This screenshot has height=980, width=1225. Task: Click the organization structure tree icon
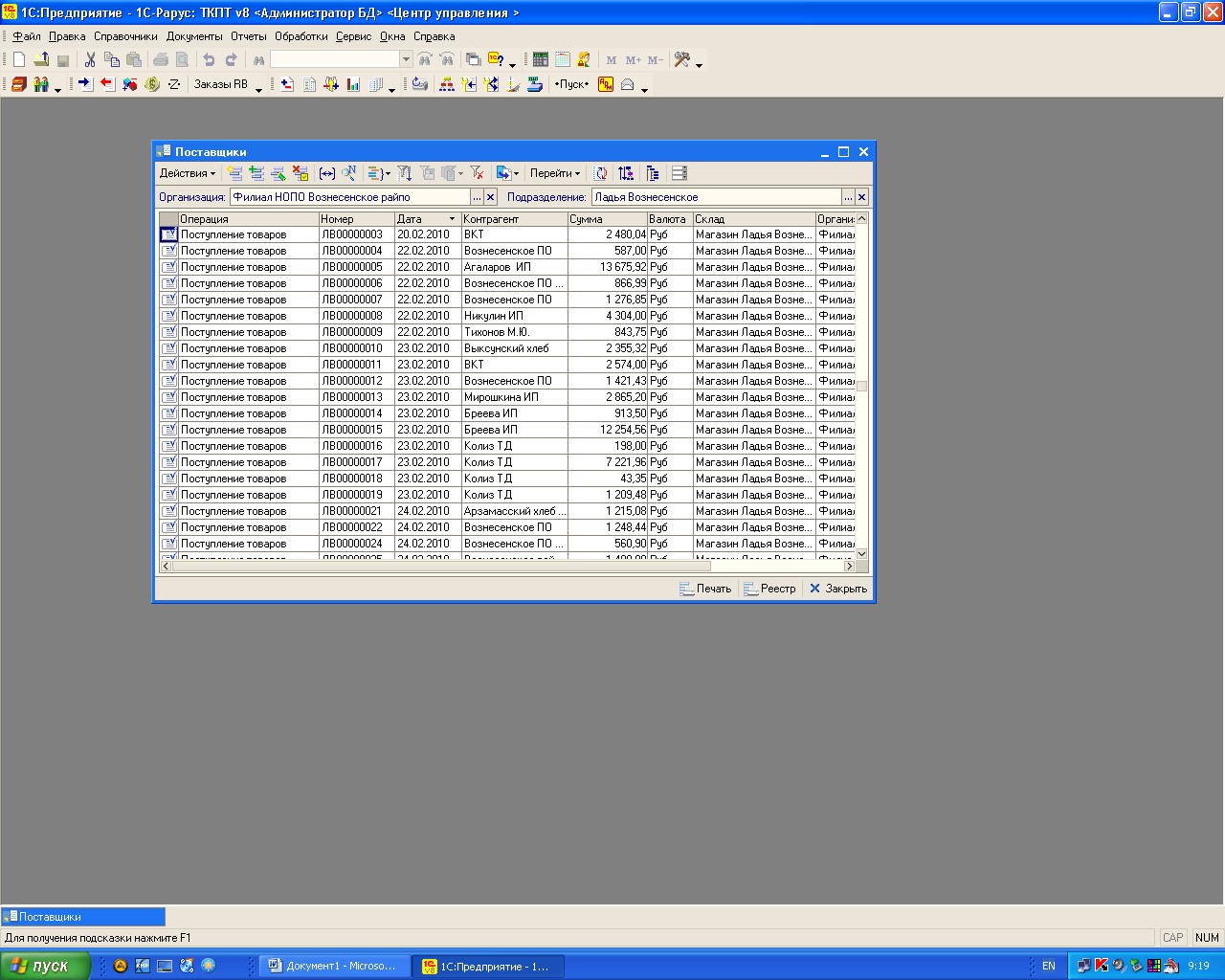[447, 84]
